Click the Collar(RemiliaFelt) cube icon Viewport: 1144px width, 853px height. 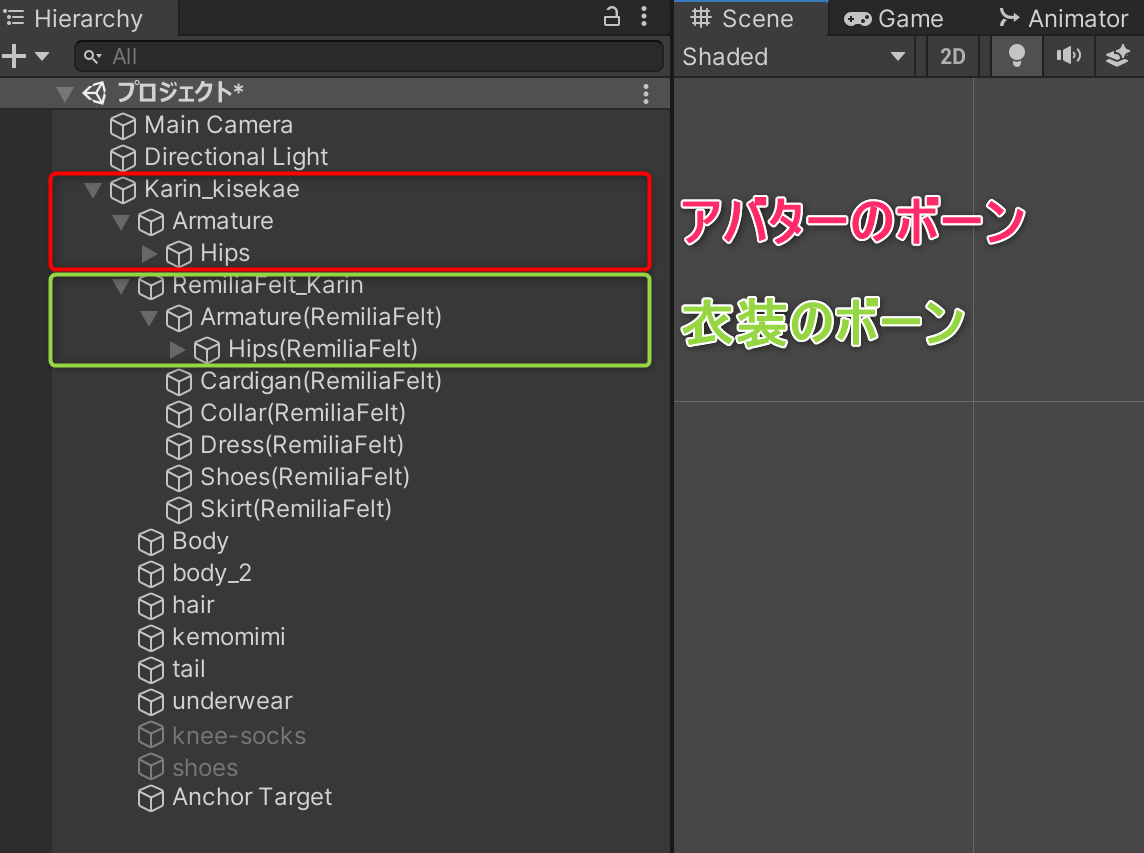[x=179, y=414]
